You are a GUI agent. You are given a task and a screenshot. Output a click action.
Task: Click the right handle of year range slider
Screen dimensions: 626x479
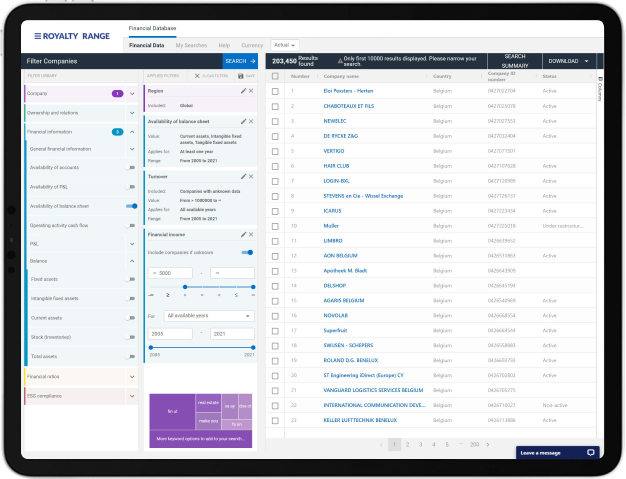click(253, 347)
